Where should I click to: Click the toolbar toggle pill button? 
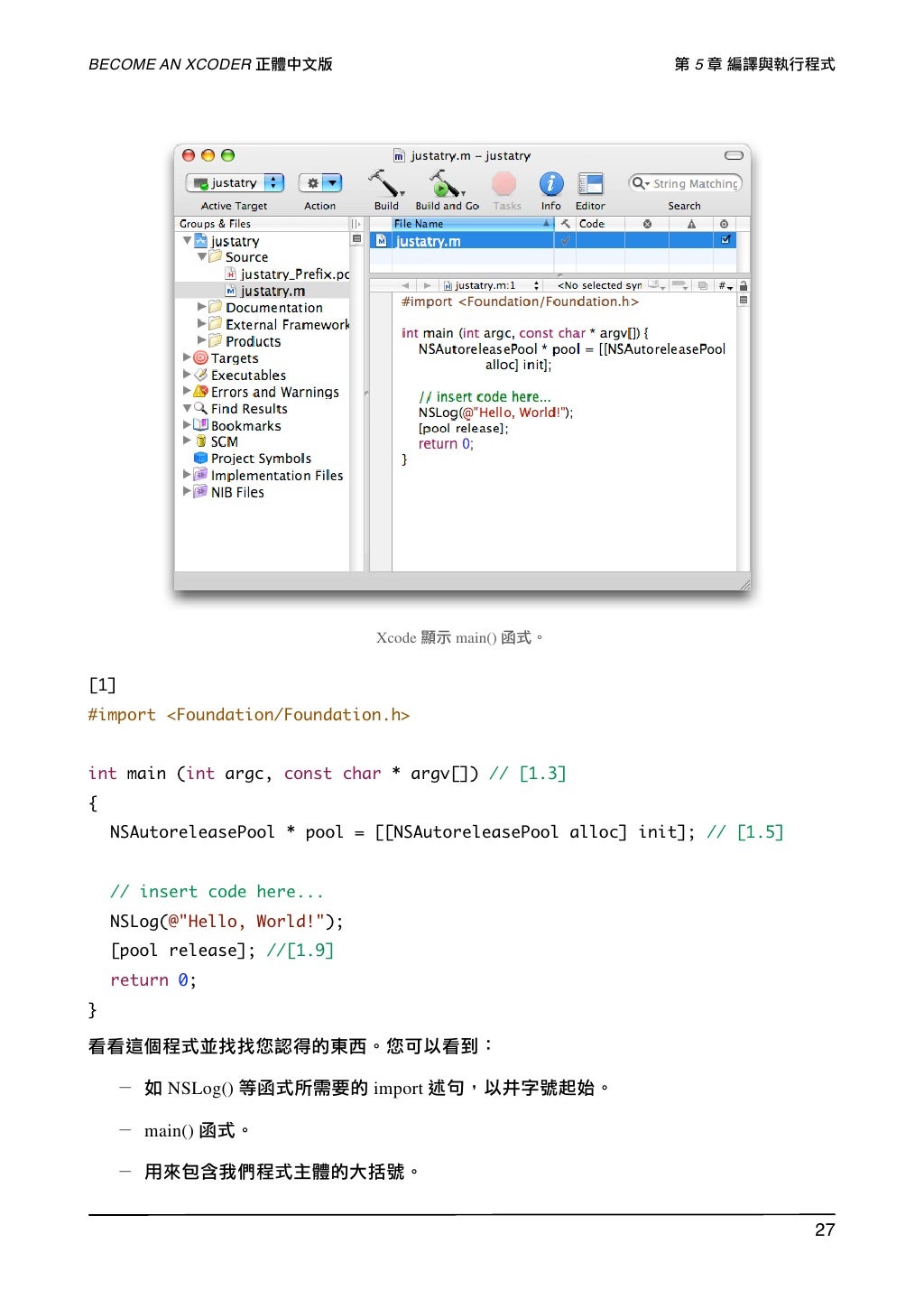coord(734,155)
